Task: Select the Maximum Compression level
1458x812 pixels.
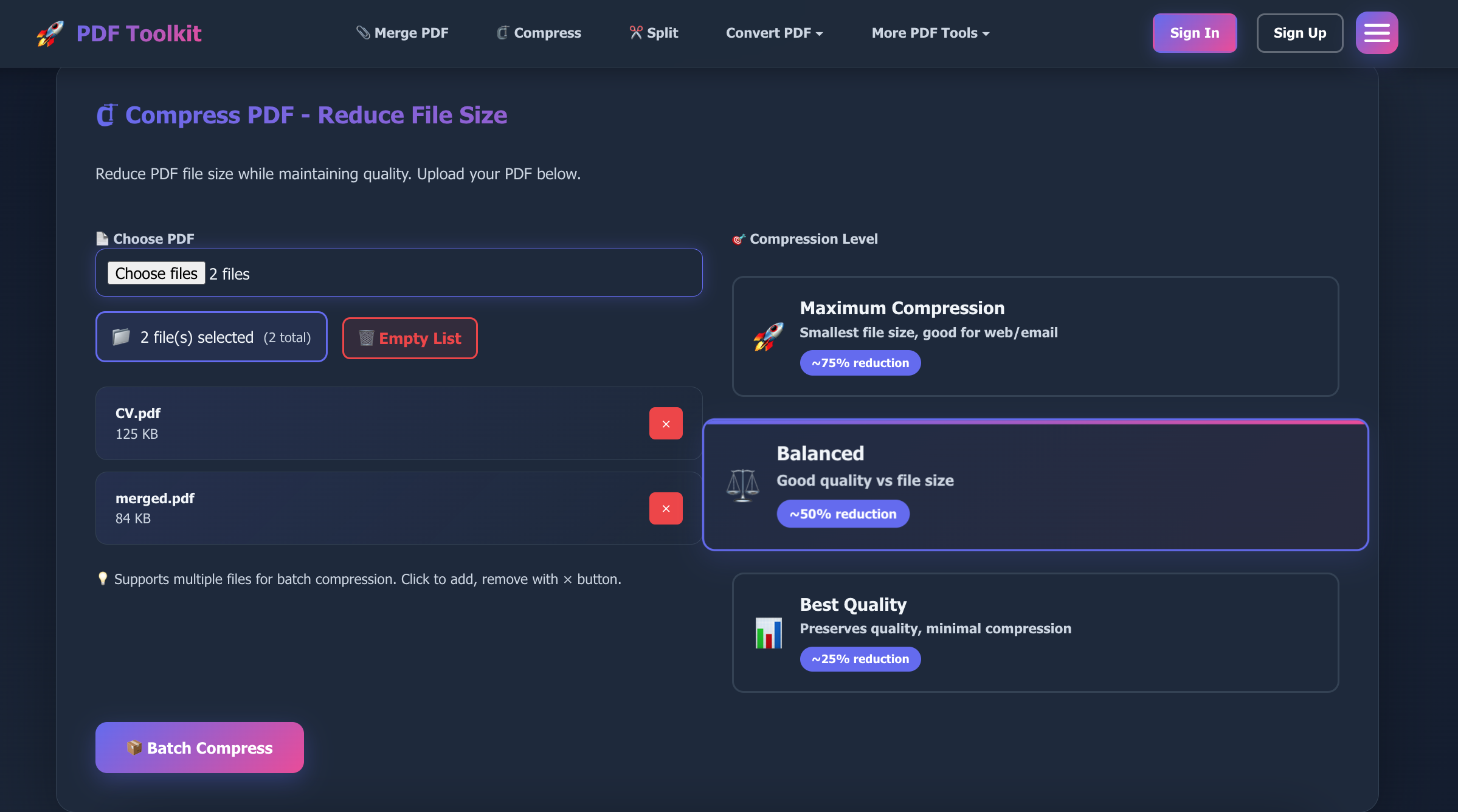Action: (1035, 336)
